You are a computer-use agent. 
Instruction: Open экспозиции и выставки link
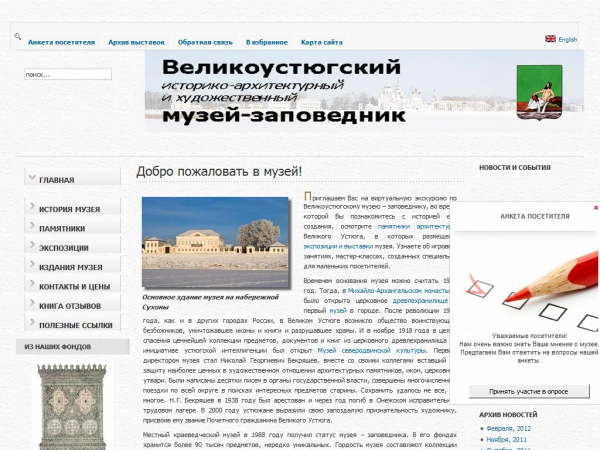(338, 246)
